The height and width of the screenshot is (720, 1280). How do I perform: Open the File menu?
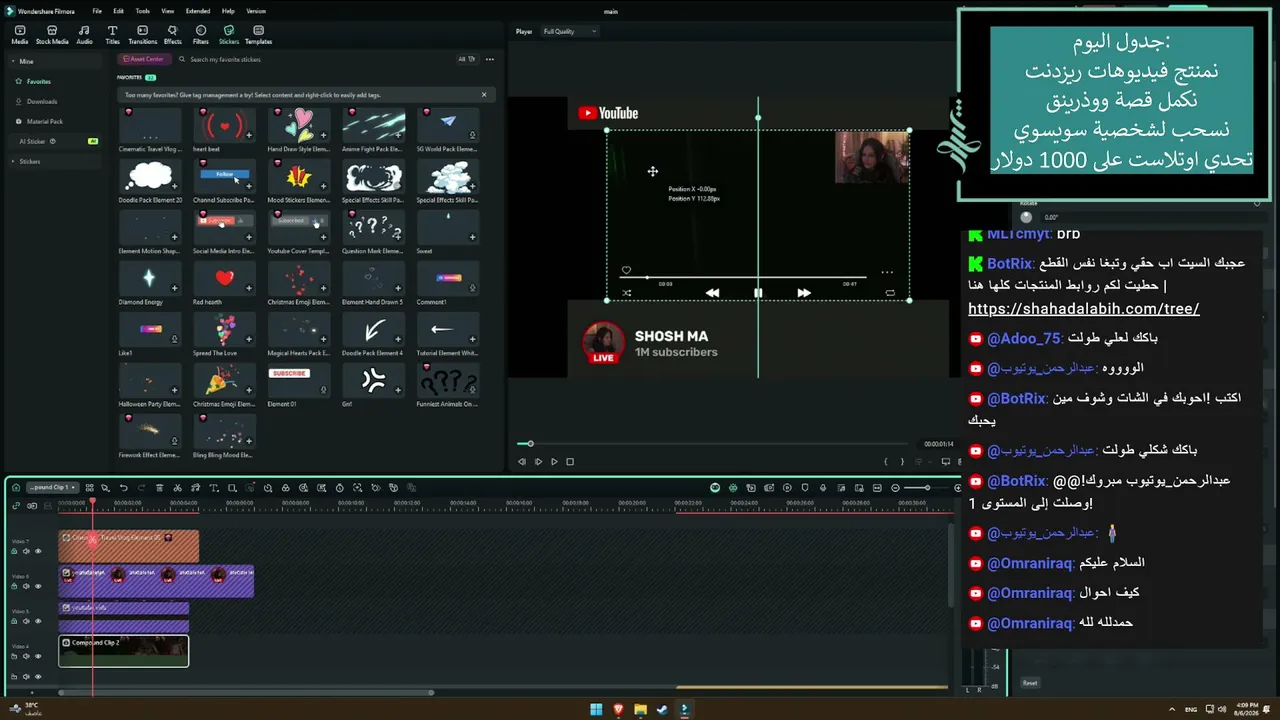pyautogui.click(x=97, y=11)
